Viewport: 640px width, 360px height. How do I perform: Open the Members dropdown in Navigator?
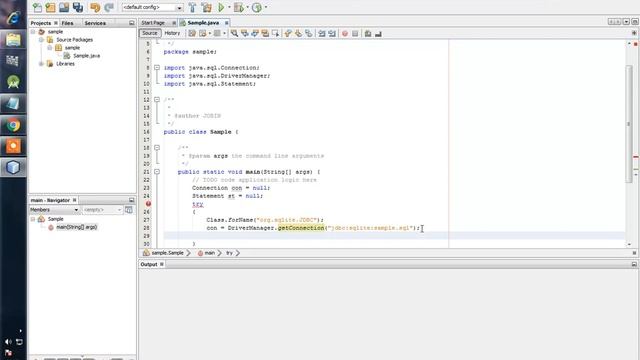(x=54, y=210)
